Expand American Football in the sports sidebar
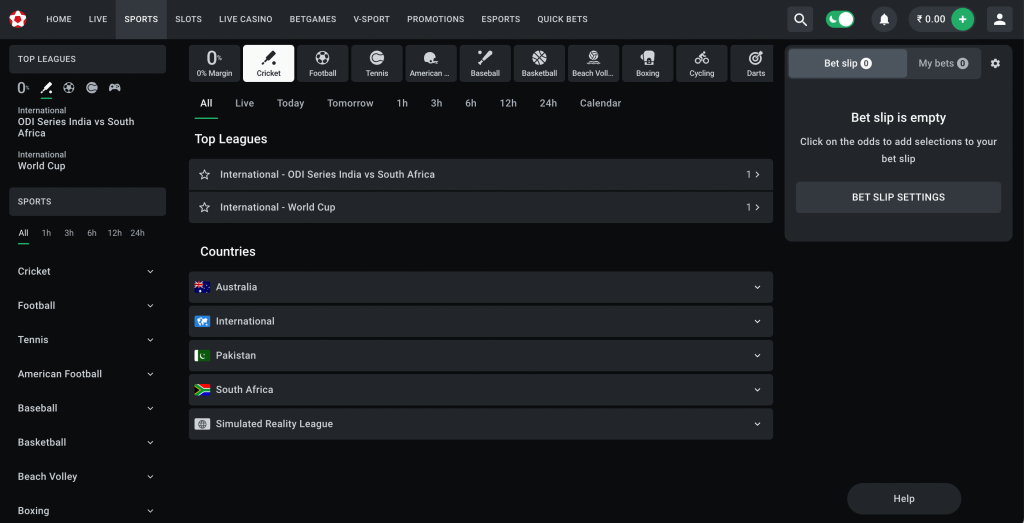The height and width of the screenshot is (523, 1024). [x=87, y=374]
